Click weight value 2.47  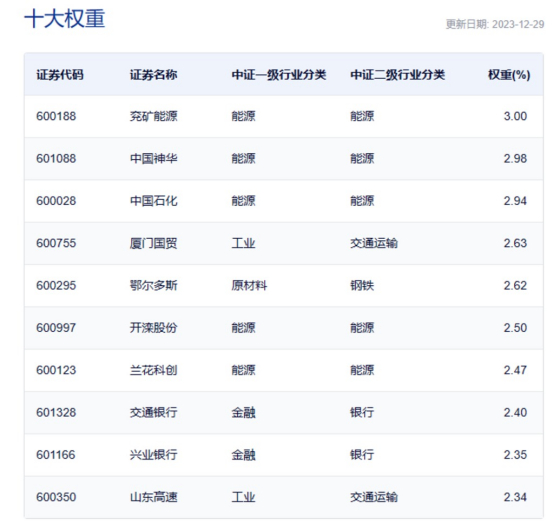coord(515,370)
